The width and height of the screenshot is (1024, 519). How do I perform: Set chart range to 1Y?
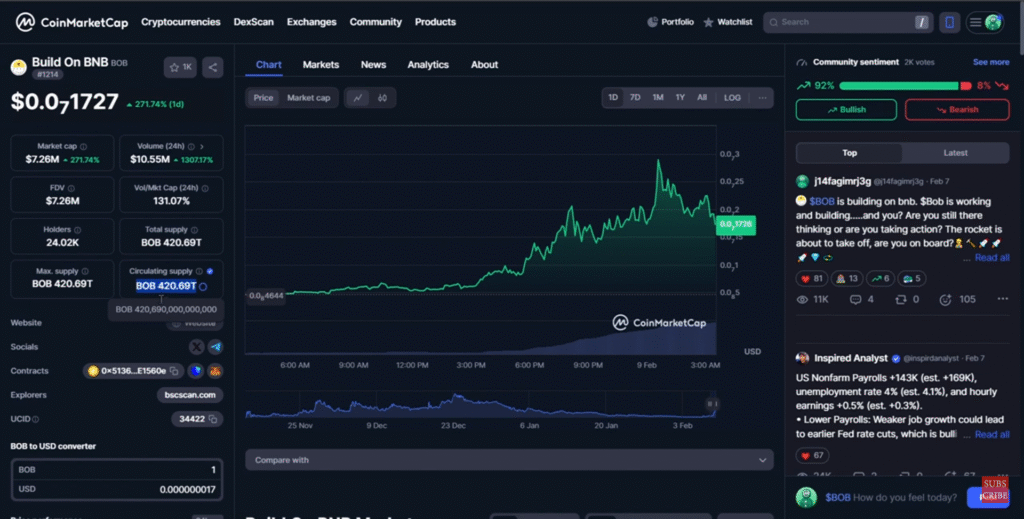pyautogui.click(x=680, y=97)
